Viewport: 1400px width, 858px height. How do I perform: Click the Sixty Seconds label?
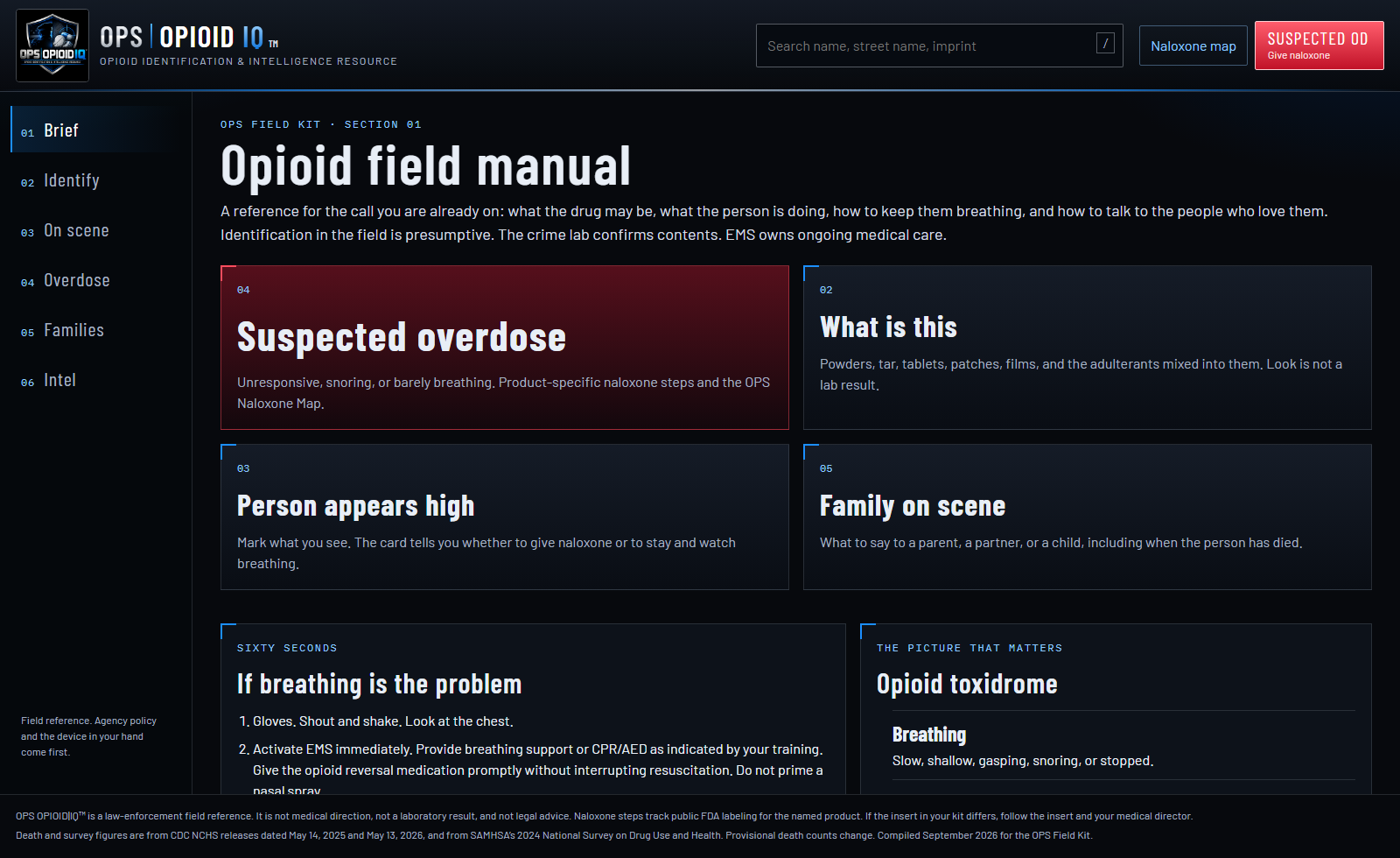287,648
